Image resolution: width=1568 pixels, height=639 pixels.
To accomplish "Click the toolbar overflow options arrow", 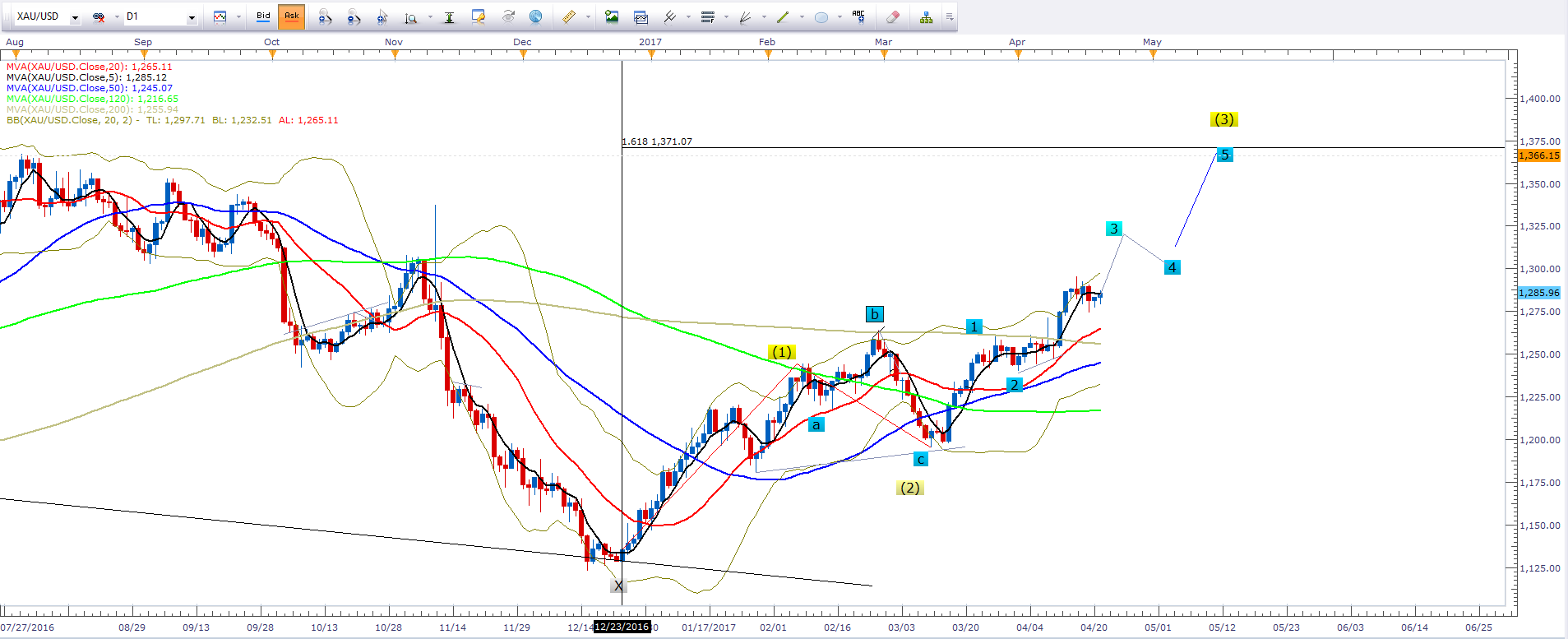I will (950, 16).
